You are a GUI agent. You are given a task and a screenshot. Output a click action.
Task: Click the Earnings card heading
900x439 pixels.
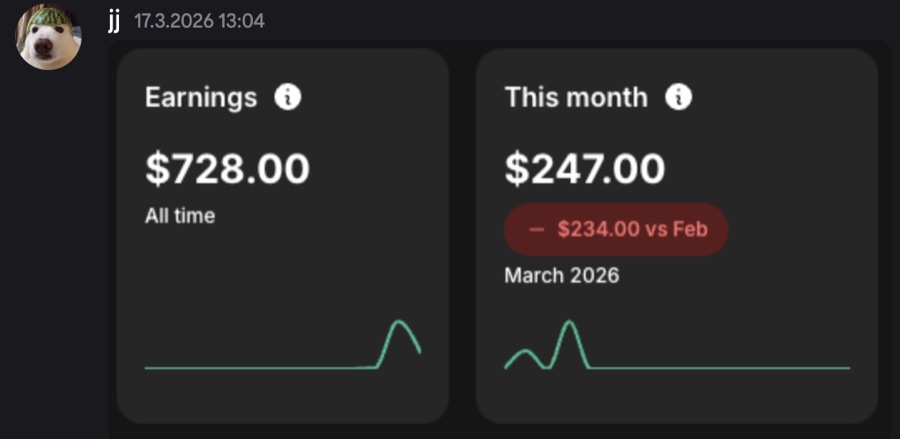pyautogui.click(x=201, y=98)
